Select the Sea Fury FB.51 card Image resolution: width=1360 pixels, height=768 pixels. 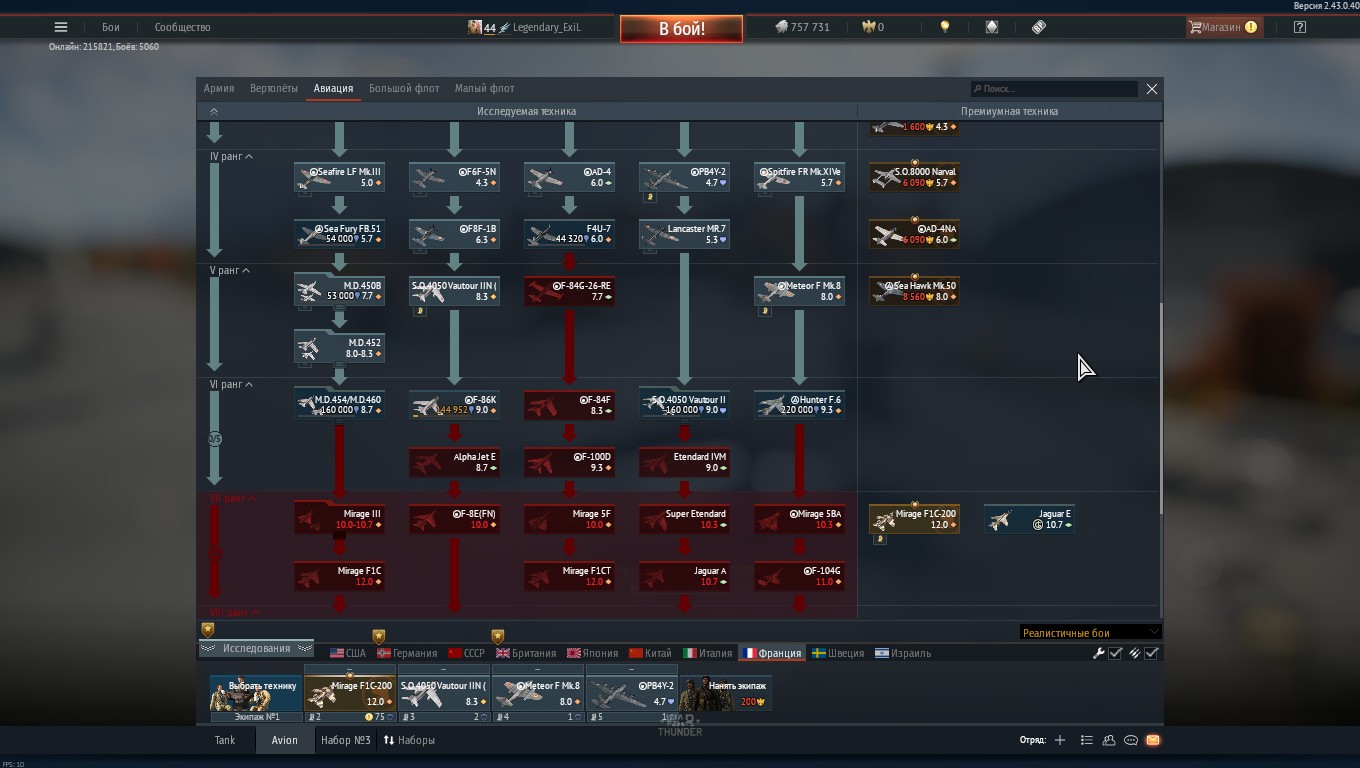(340, 234)
